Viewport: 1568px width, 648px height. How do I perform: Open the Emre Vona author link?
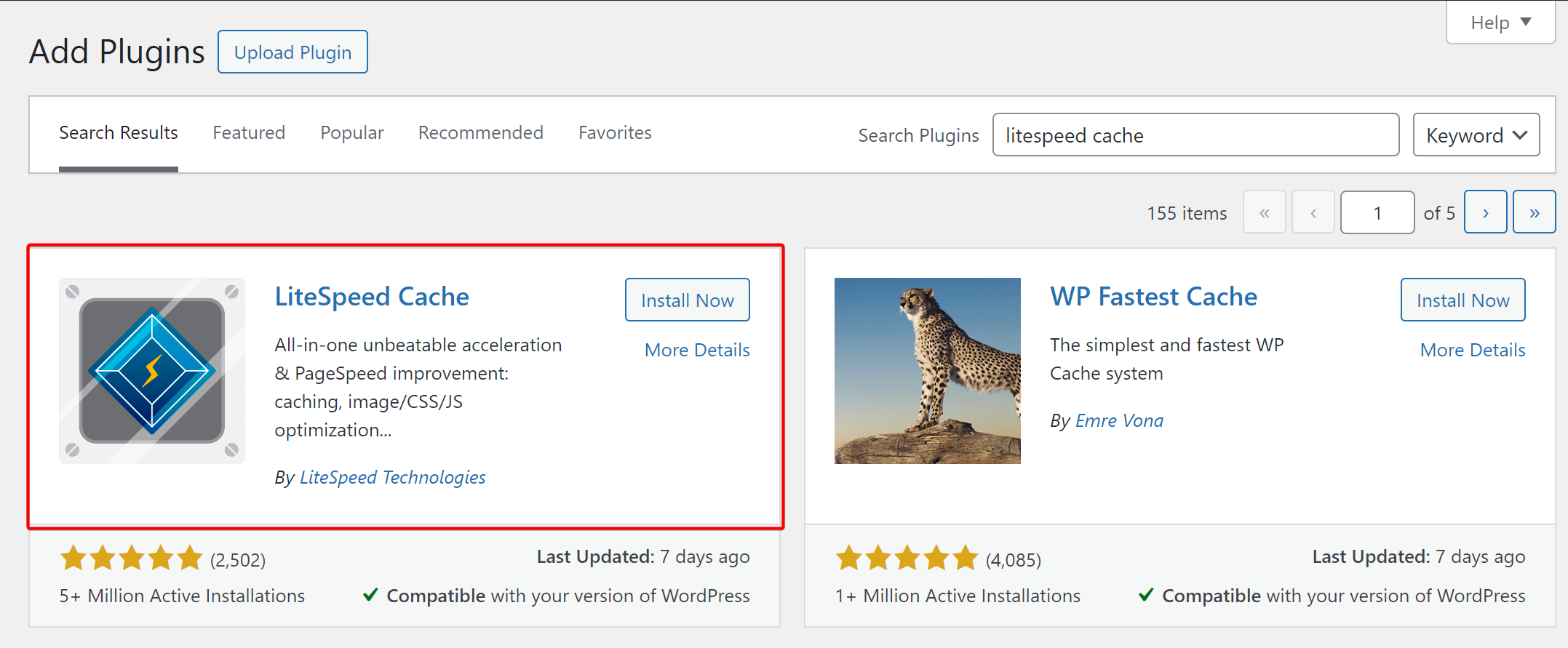coord(1119,420)
